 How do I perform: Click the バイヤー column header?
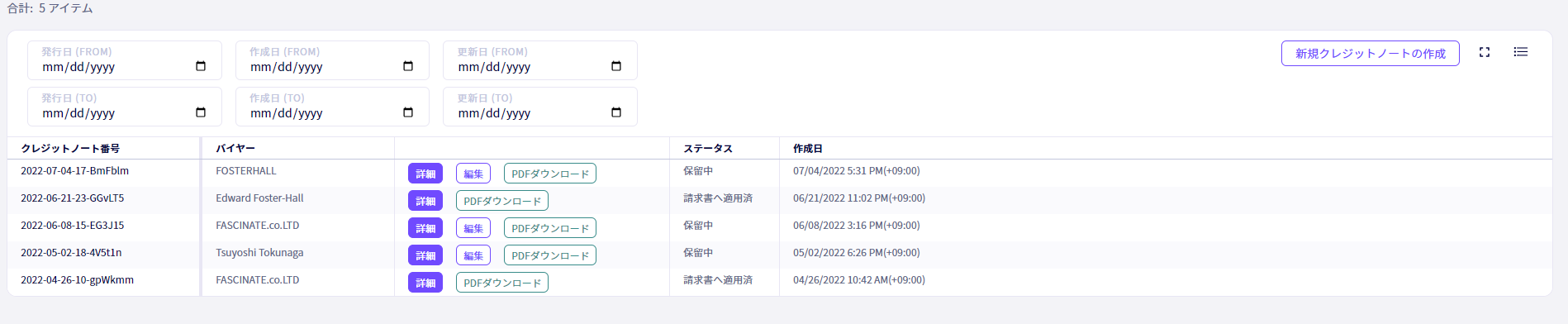pos(235,149)
